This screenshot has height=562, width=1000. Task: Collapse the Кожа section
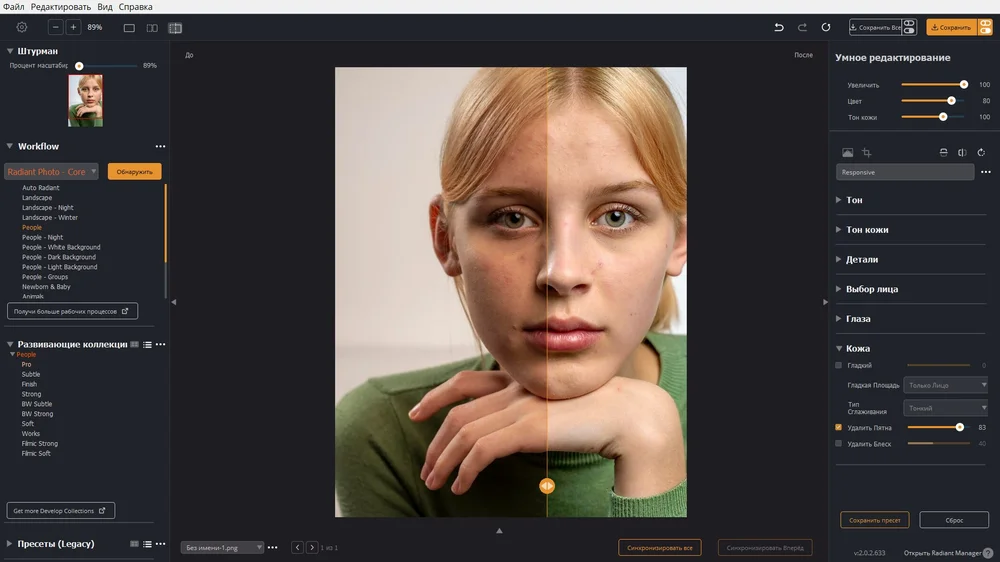[x=839, y=348]
